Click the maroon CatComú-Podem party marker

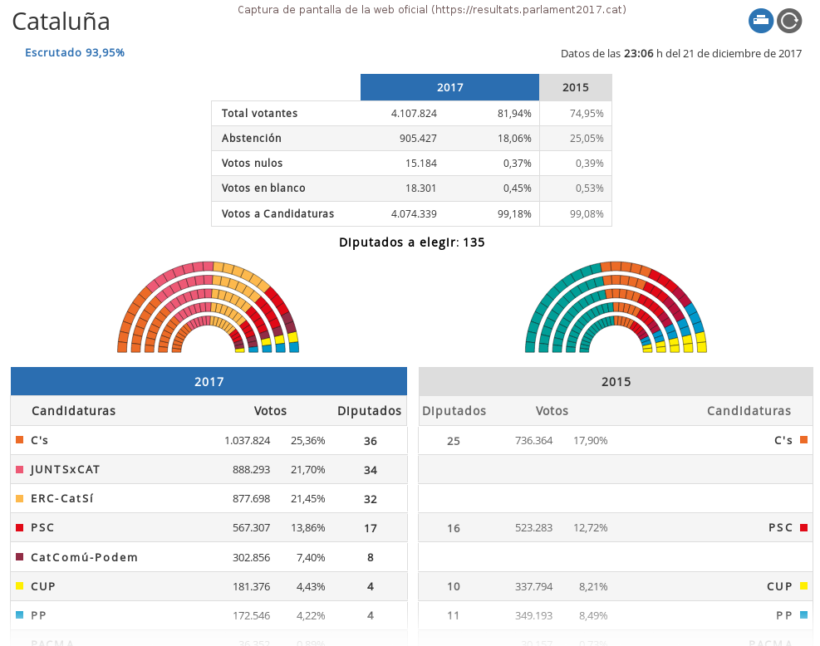(x=19, y=557)
